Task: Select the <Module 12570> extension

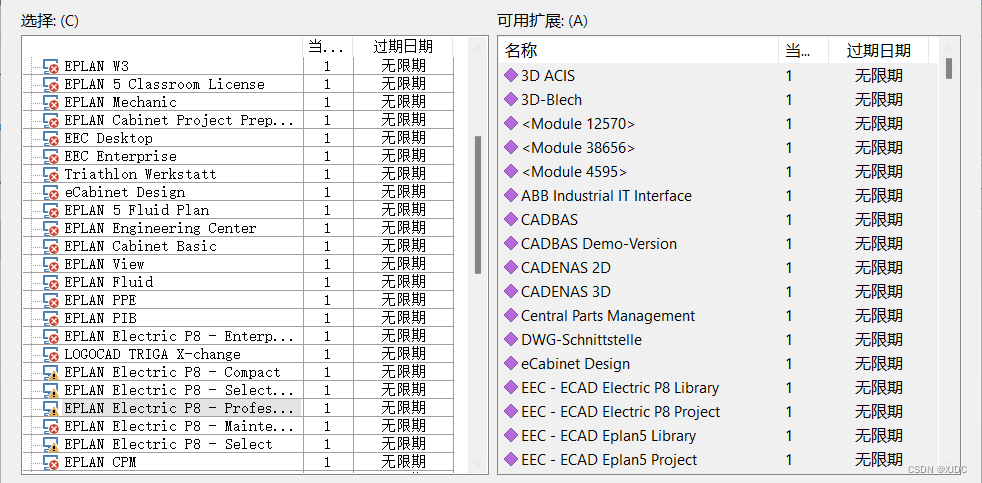Action: (578, 124)
